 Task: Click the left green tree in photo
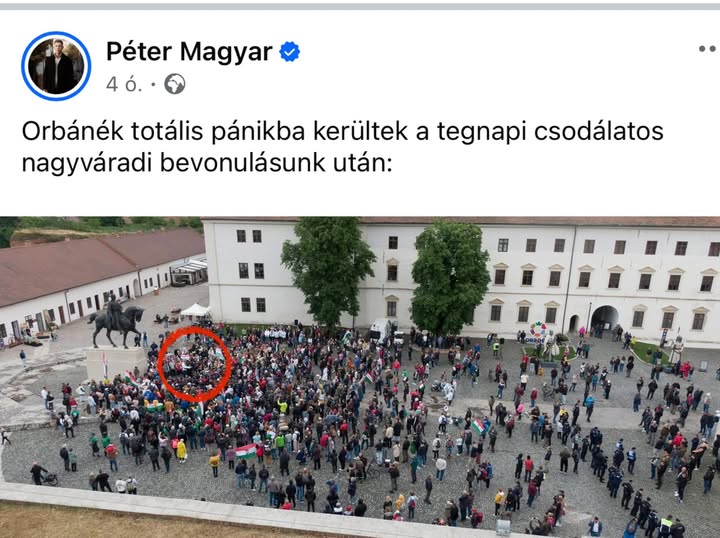328,271
